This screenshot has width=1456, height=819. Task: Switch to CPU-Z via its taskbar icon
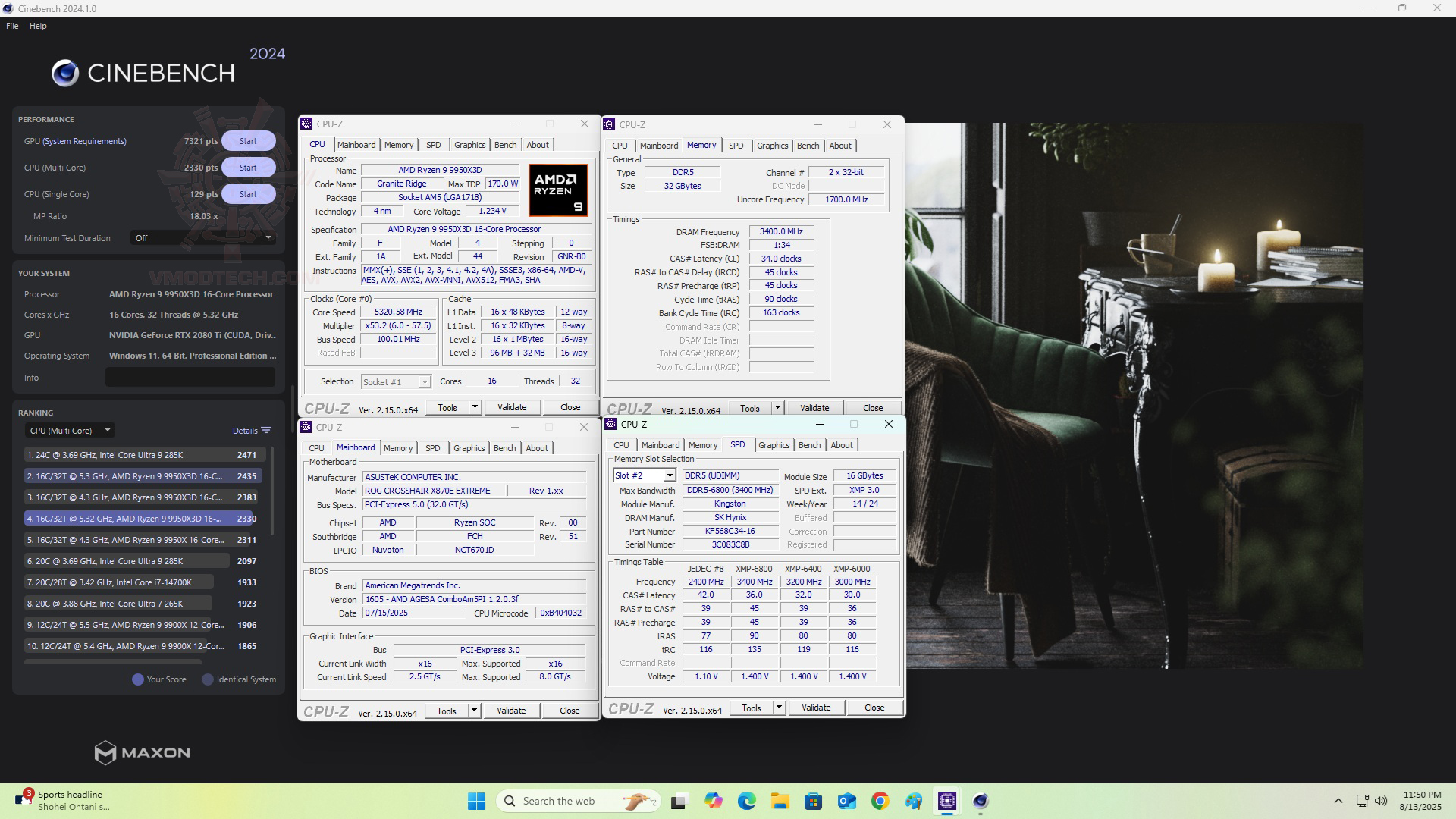[x=946, y=801]
